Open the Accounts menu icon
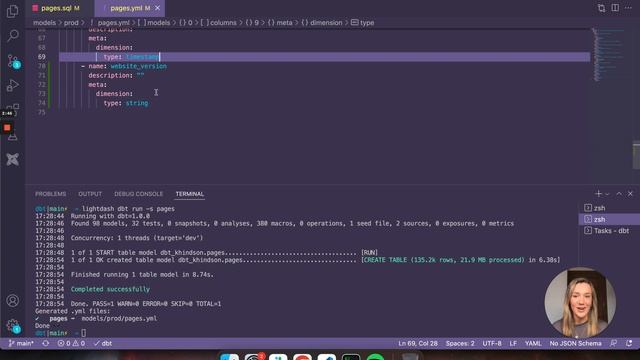Viewport: 640px width, 360px height. pyautogui.click(x=13, y=301)
